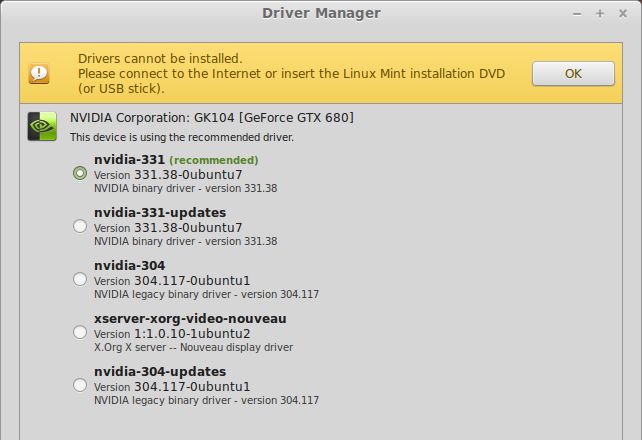Minimize the Driver Manager window
The image size is (642, 440).
577,14
